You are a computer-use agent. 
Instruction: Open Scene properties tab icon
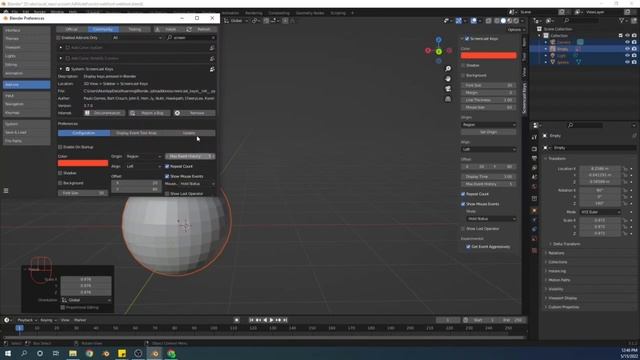(x=534, y=177)
